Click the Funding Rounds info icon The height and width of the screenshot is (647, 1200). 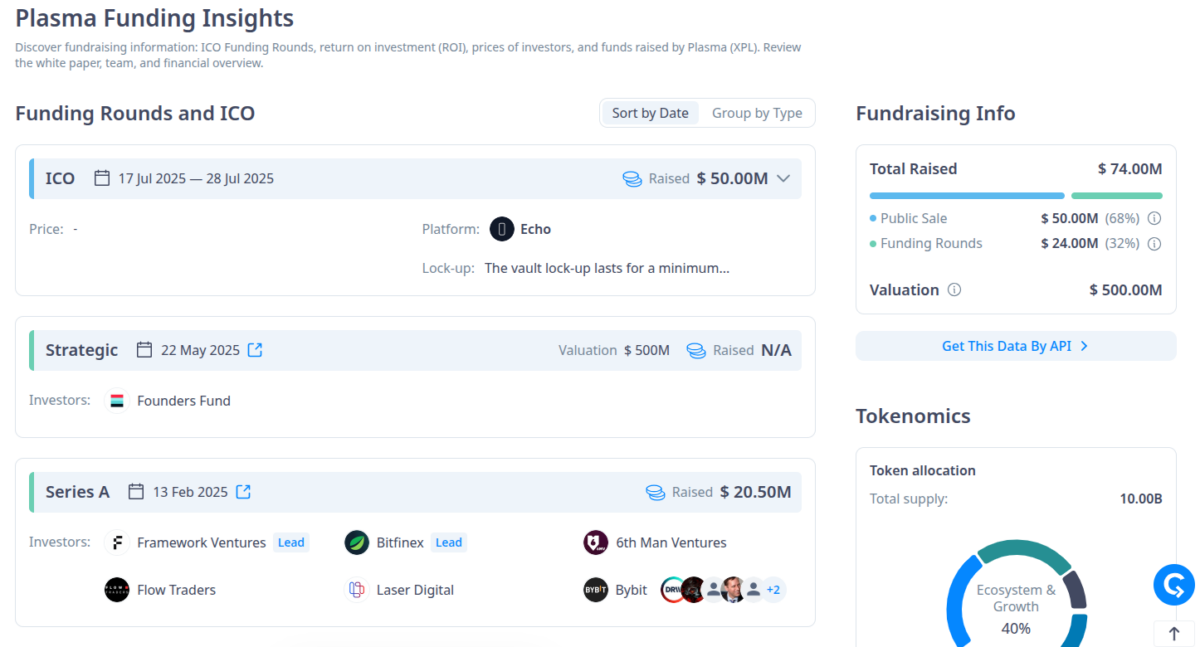(1154, 244)
